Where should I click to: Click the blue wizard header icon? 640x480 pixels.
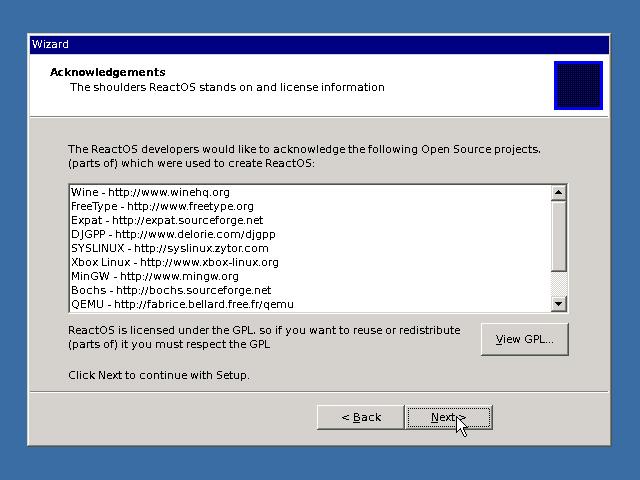click(578, 86)
